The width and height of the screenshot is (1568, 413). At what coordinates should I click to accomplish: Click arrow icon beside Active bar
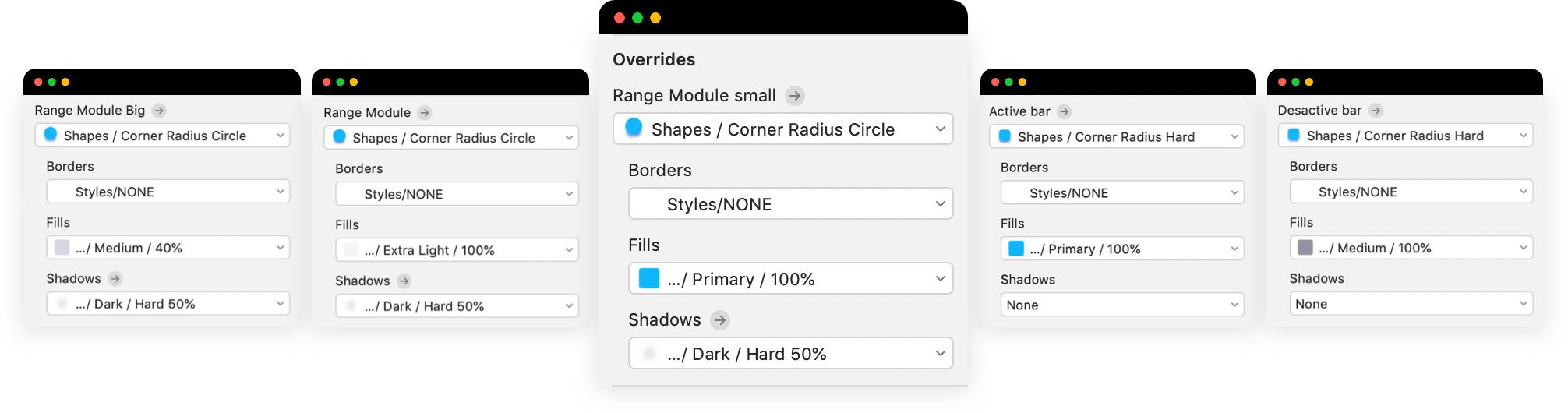click(1065, 111)
